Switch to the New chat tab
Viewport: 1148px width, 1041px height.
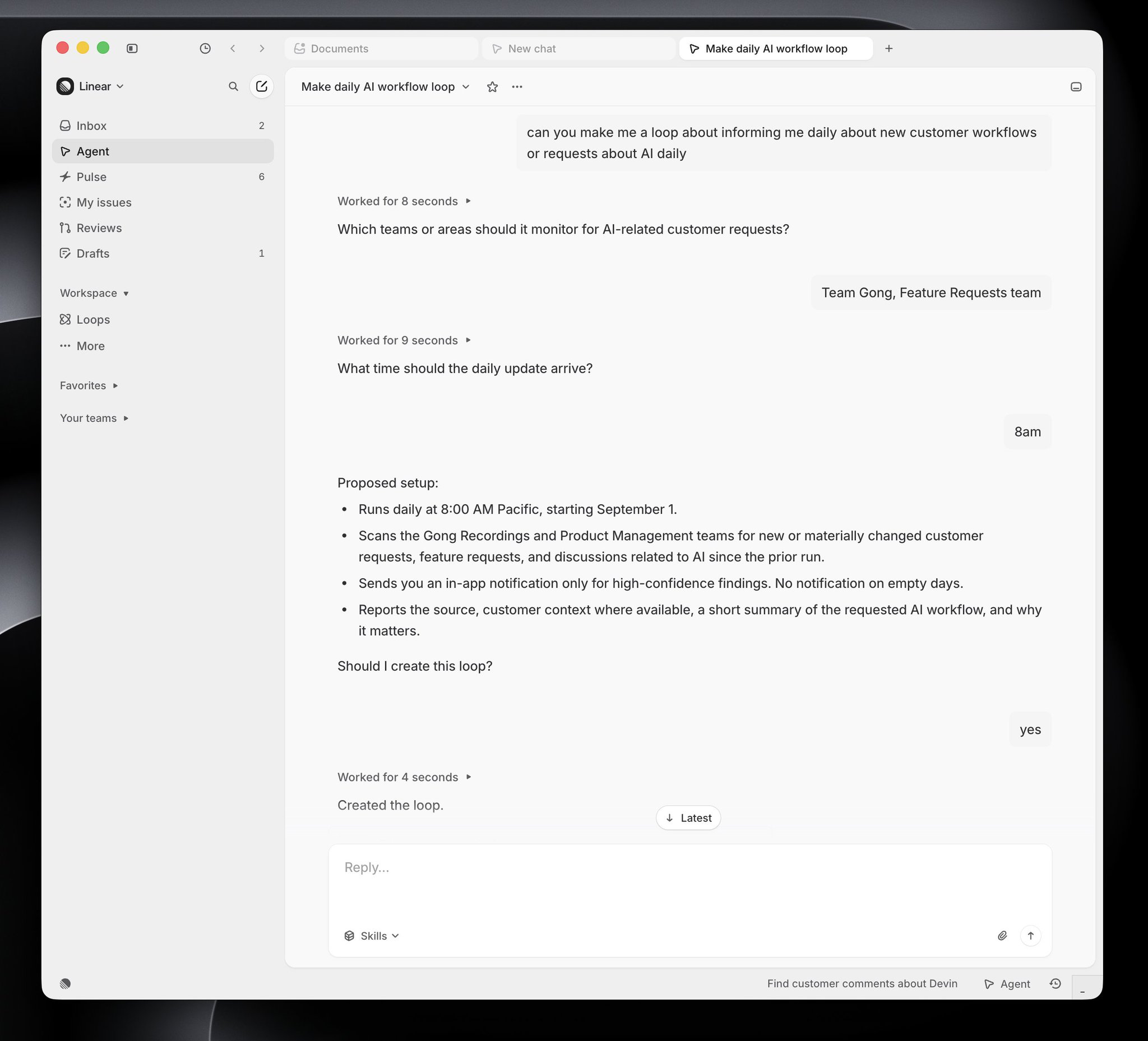[578, 48]
